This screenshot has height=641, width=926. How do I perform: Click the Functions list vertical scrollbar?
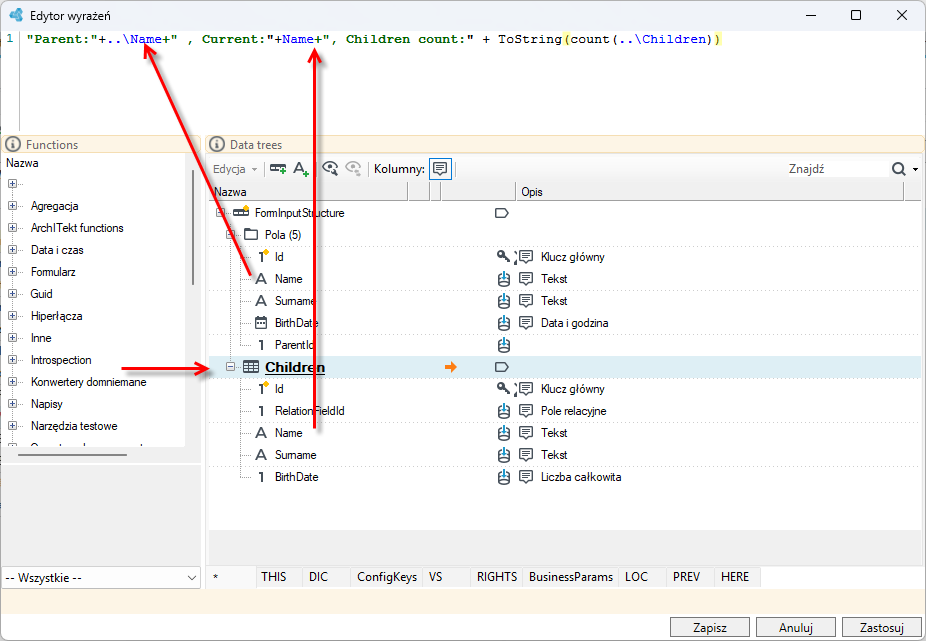point(193,227)
